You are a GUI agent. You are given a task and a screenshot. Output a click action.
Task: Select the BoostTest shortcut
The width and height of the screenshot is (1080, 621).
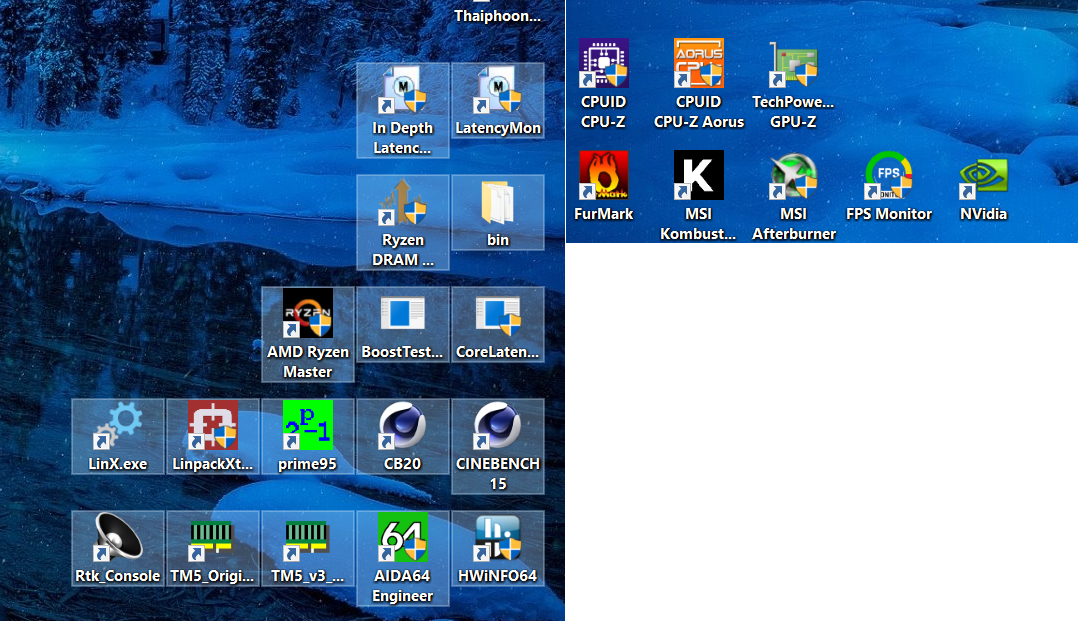403,325
